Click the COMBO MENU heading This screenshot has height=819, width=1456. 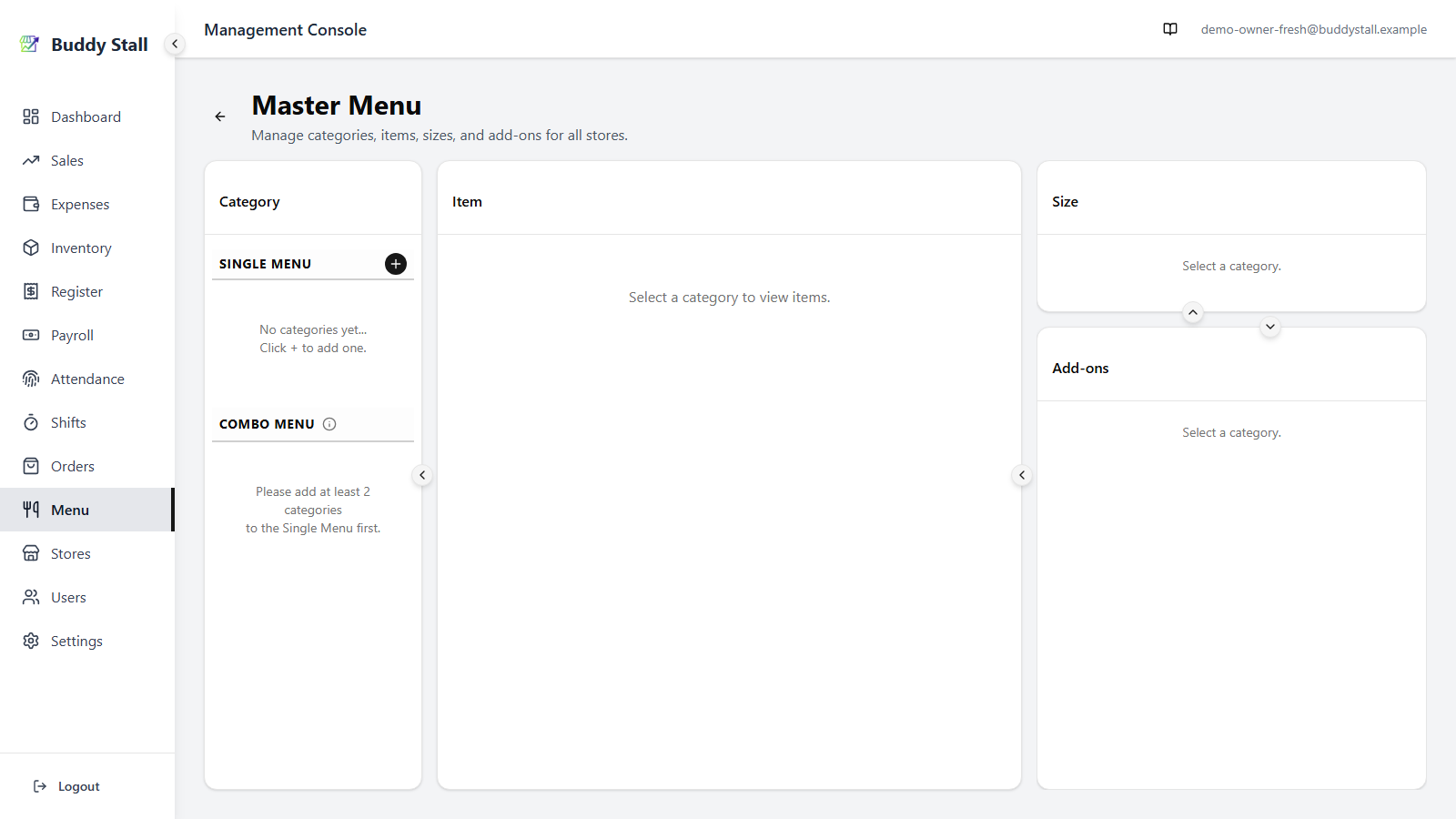click(267, 424)
